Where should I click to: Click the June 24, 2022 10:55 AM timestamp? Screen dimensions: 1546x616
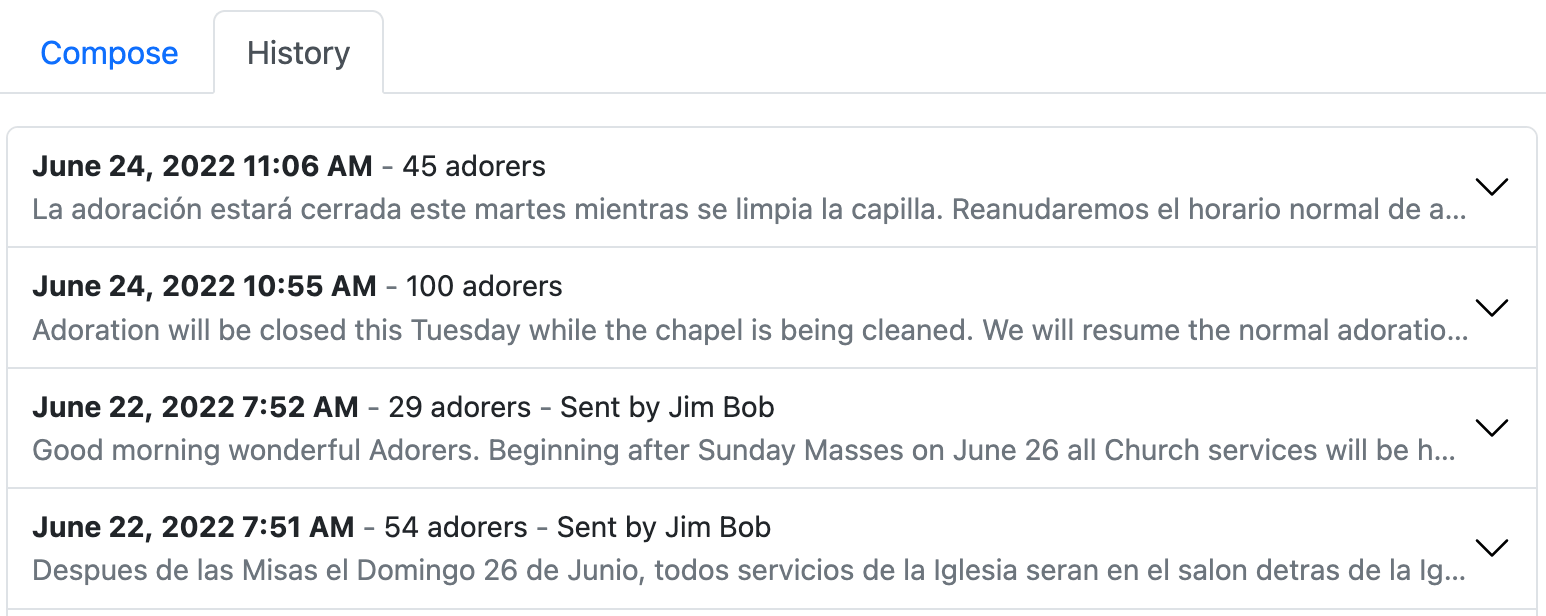204,287
